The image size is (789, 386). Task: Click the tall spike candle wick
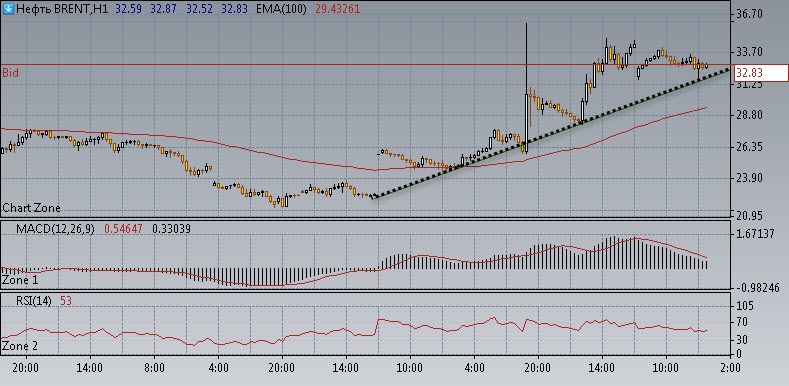(x=526, y=58)
